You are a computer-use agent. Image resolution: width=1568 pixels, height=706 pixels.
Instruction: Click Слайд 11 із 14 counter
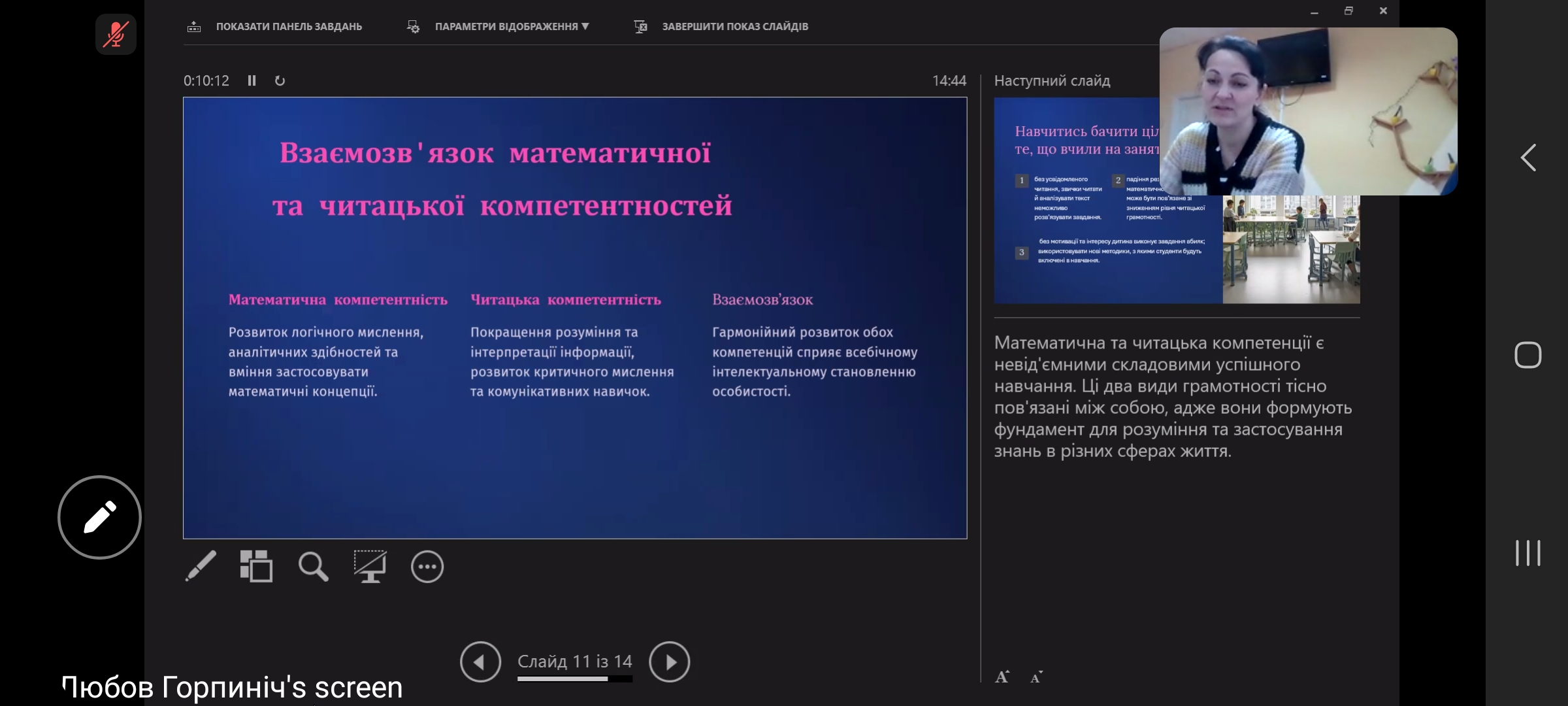[x=575, y=661]
